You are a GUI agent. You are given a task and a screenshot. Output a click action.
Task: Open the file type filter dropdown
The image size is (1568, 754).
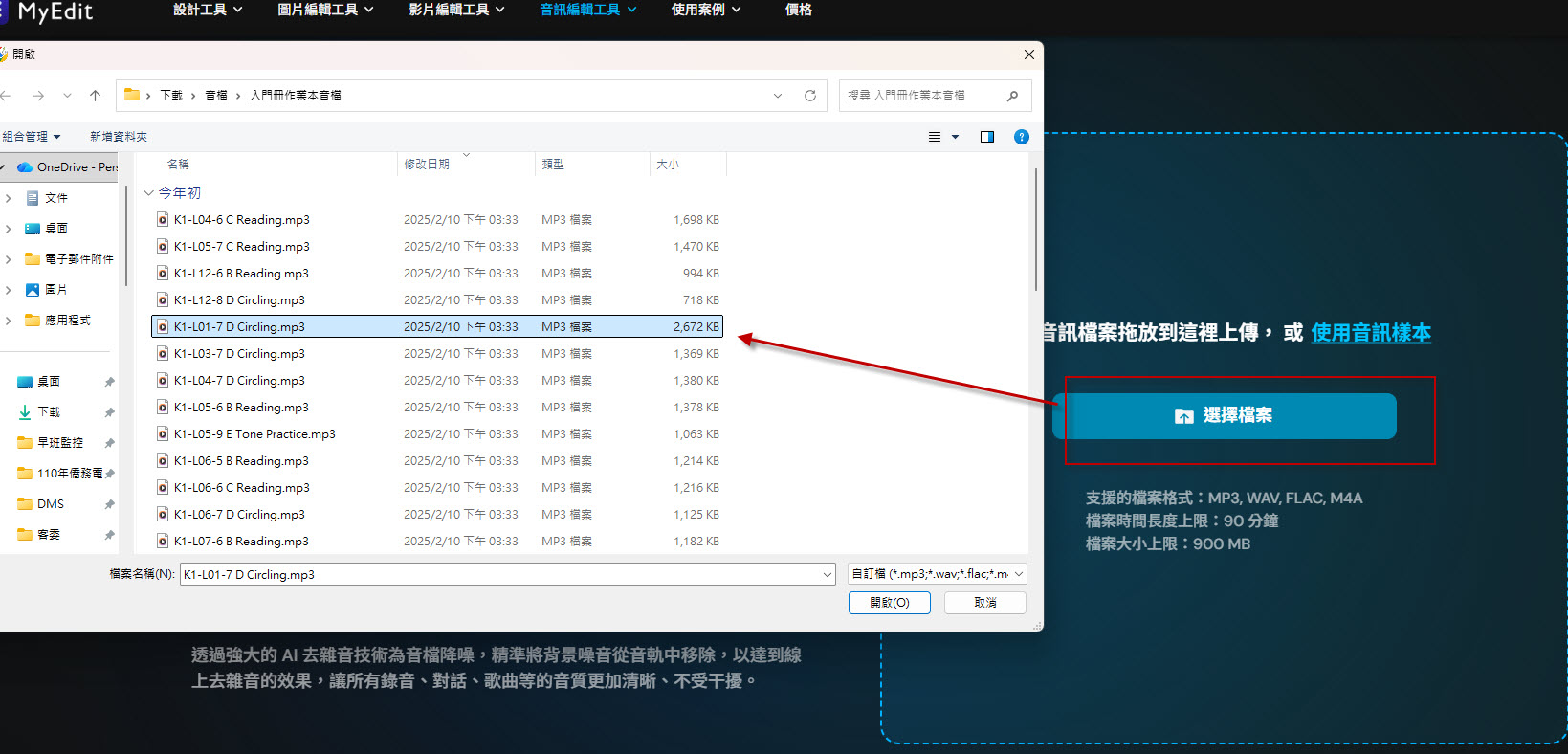(x=938, y=574)
